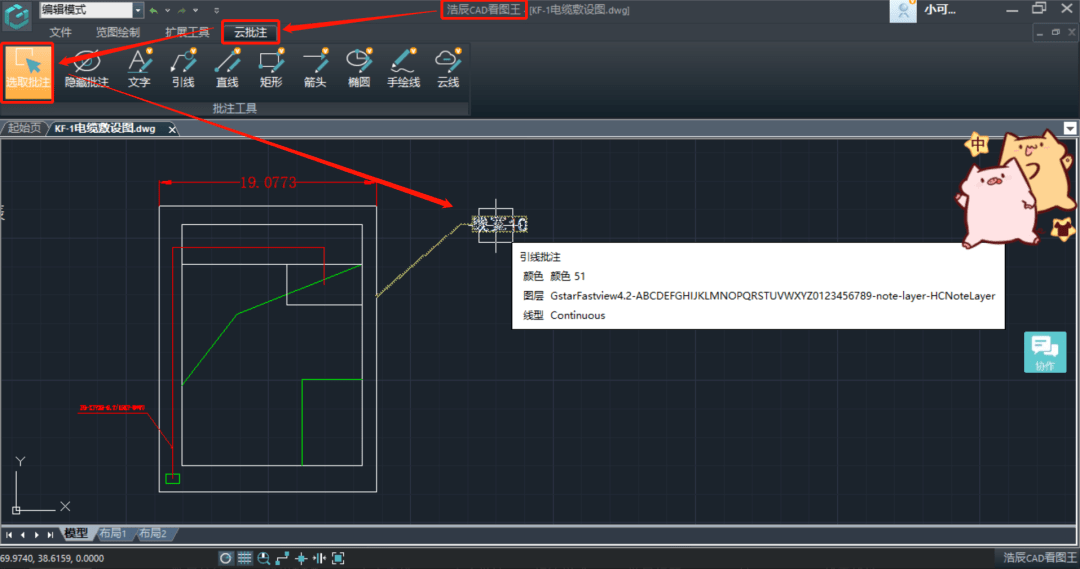Switch to the 览图绘制 ribbon tab
The width and height of the screenshot is (1080, 569).
click(x=118, y=32)
